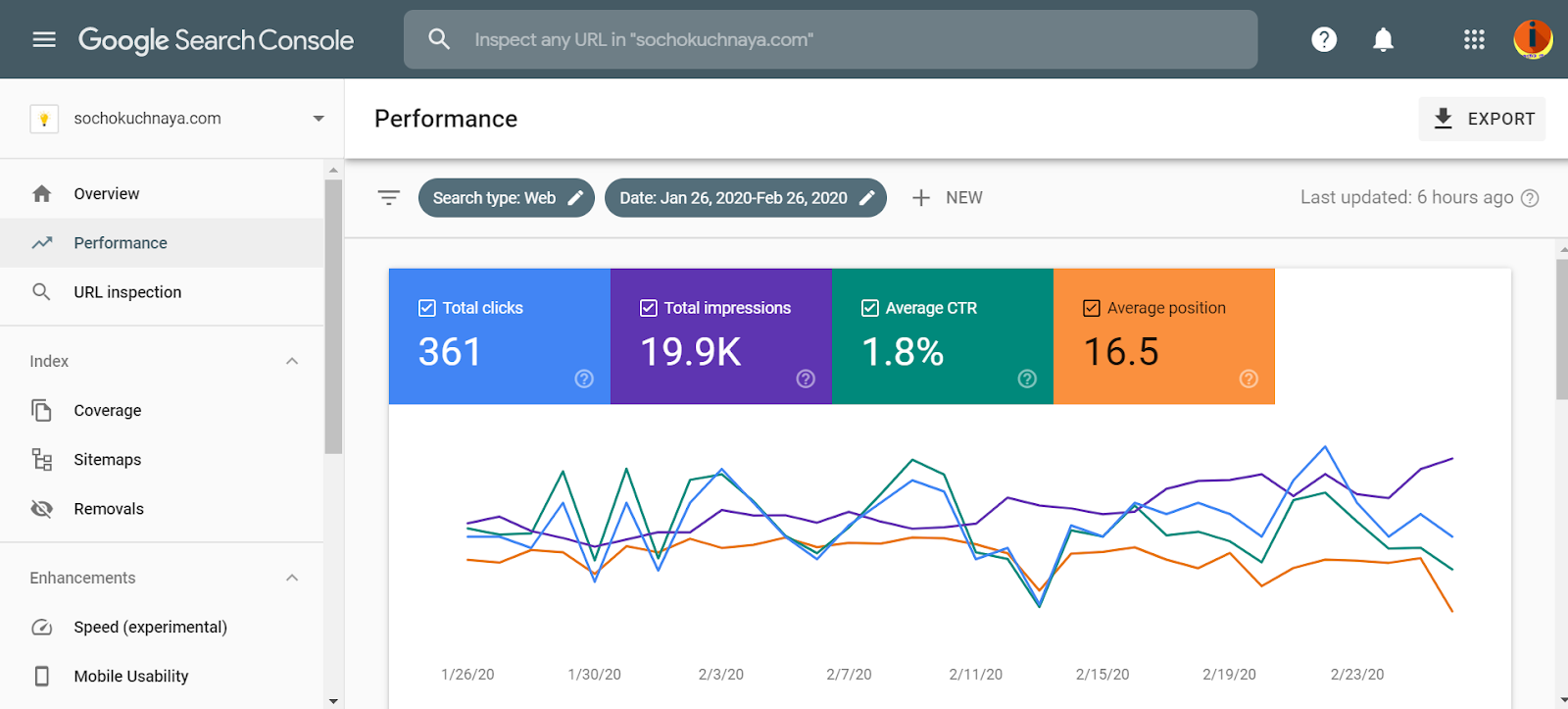Collapse the Enhancements section
The image size is (1568, 709).
291,578
